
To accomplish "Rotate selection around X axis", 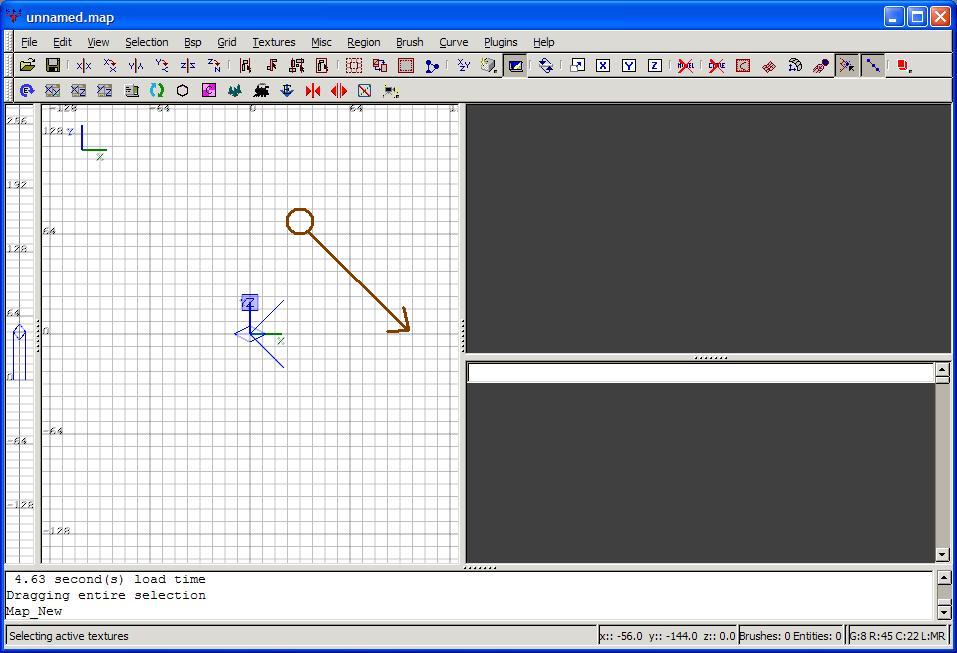I will point(110,65).
